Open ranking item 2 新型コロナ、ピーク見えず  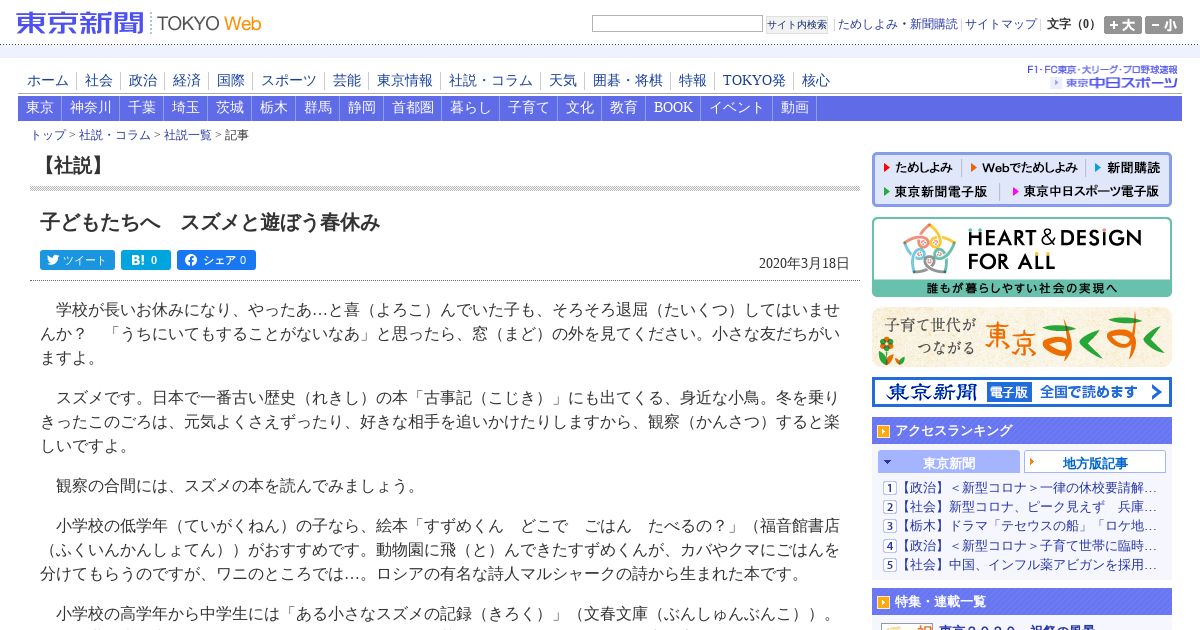coord(1028,507)
